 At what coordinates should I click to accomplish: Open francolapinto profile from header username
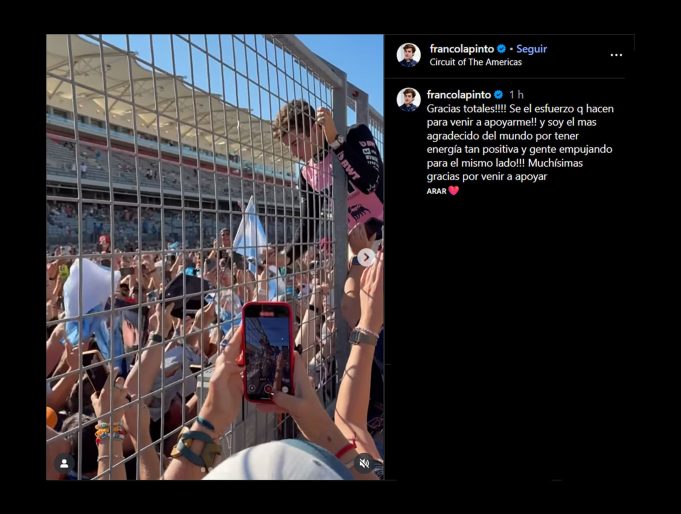462,49
